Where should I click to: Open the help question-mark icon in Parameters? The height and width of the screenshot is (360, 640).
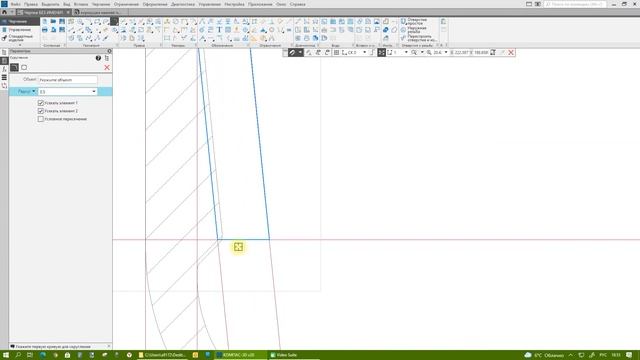click(98, 58)
